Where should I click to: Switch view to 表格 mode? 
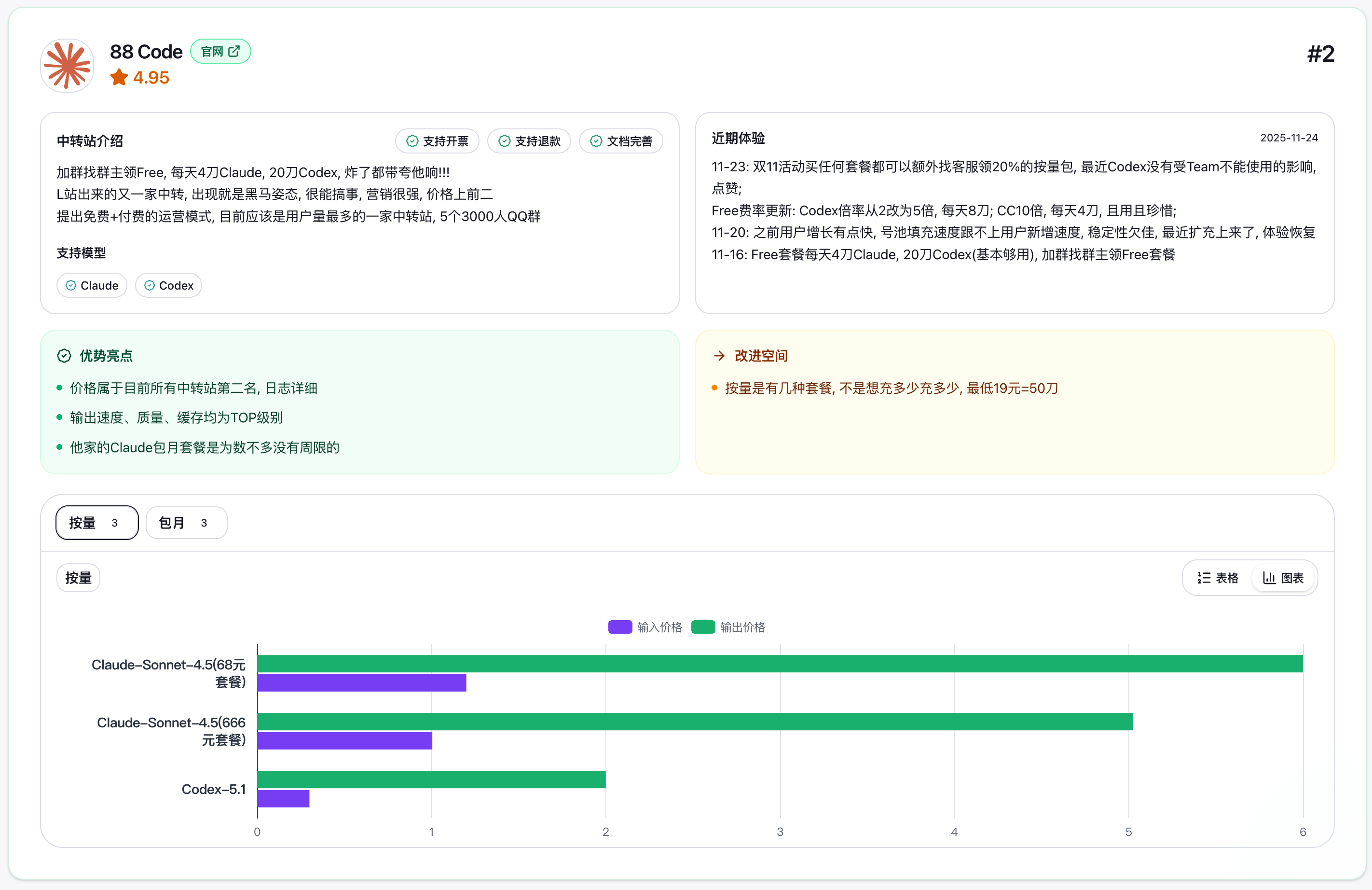point(1218,578)
